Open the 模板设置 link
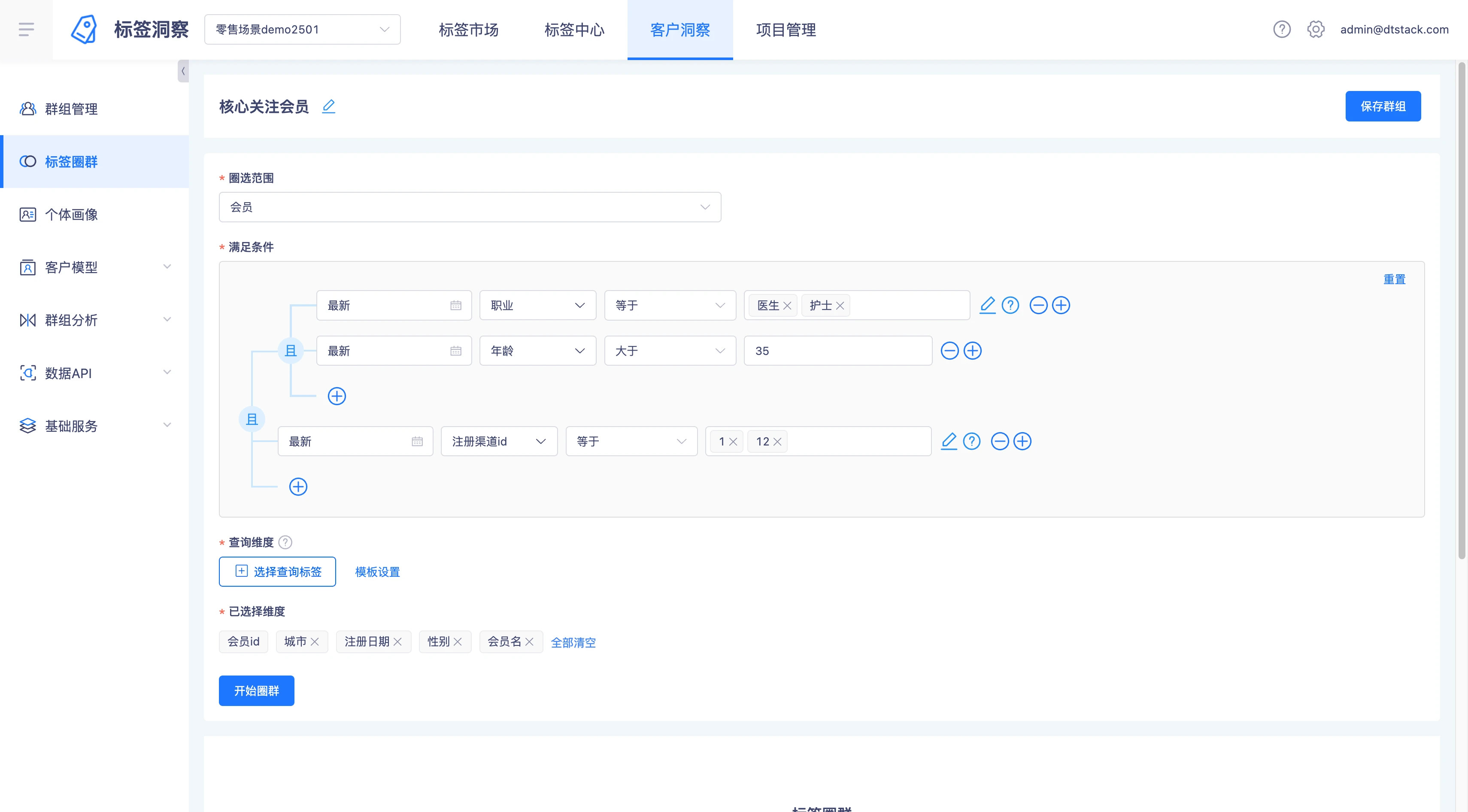This screenshot has width=1468, height=812. pyautogui.click(x=377, y=572)
